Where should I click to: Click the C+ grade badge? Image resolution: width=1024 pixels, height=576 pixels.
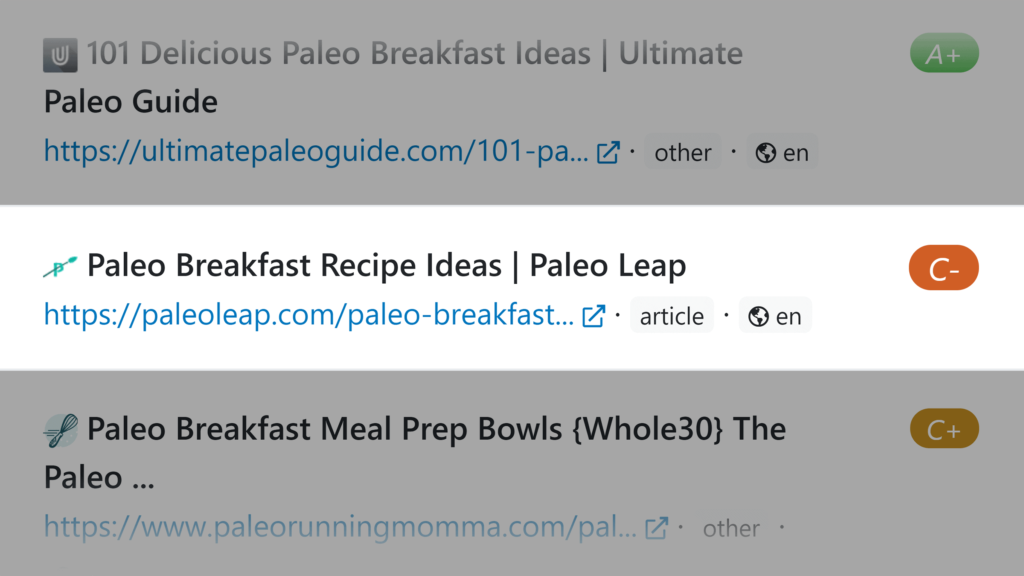[943, 430]
